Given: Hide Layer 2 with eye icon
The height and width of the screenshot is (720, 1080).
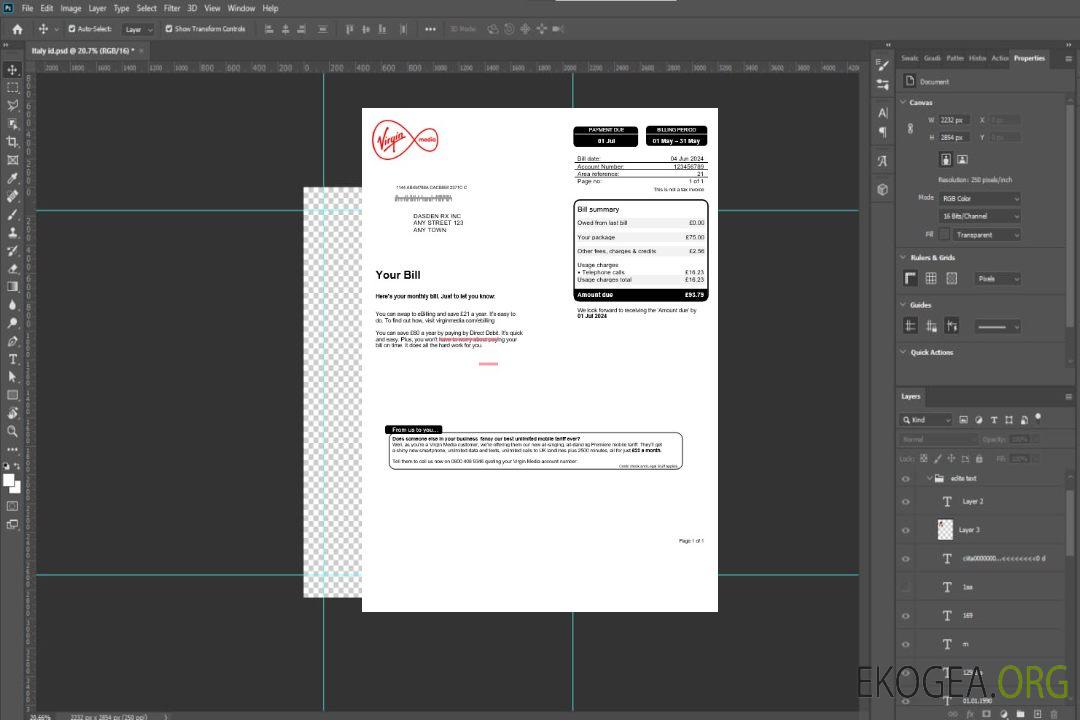Looking at the screenshot, I should click(906, 502).
